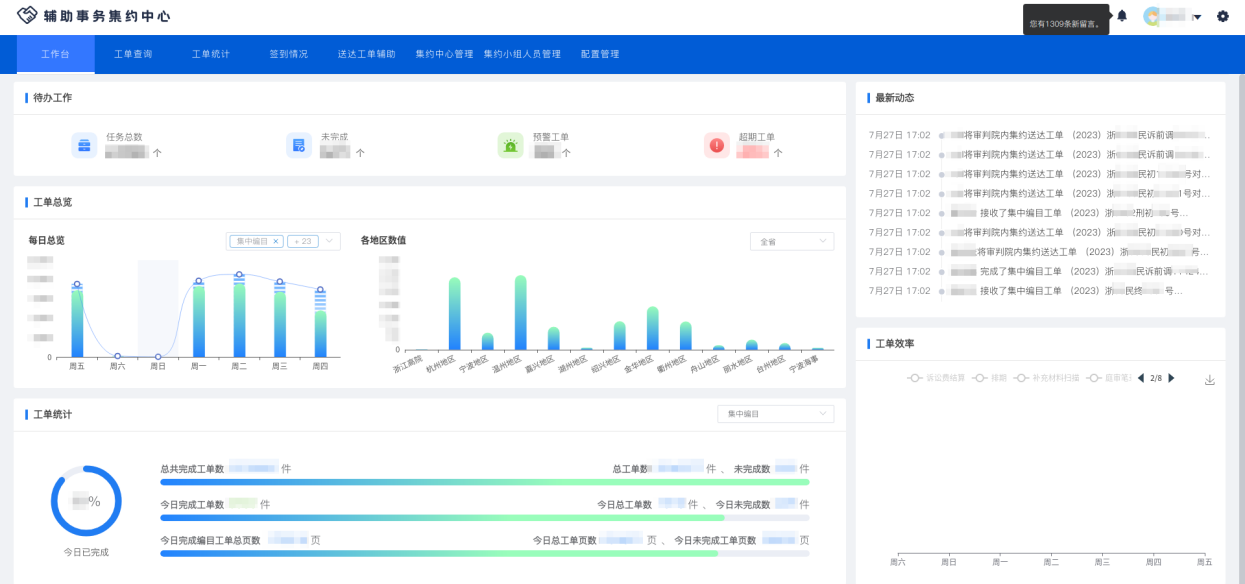
Task: Click the 辅助事务集约中心 logo icon
Action: (27, 16)
